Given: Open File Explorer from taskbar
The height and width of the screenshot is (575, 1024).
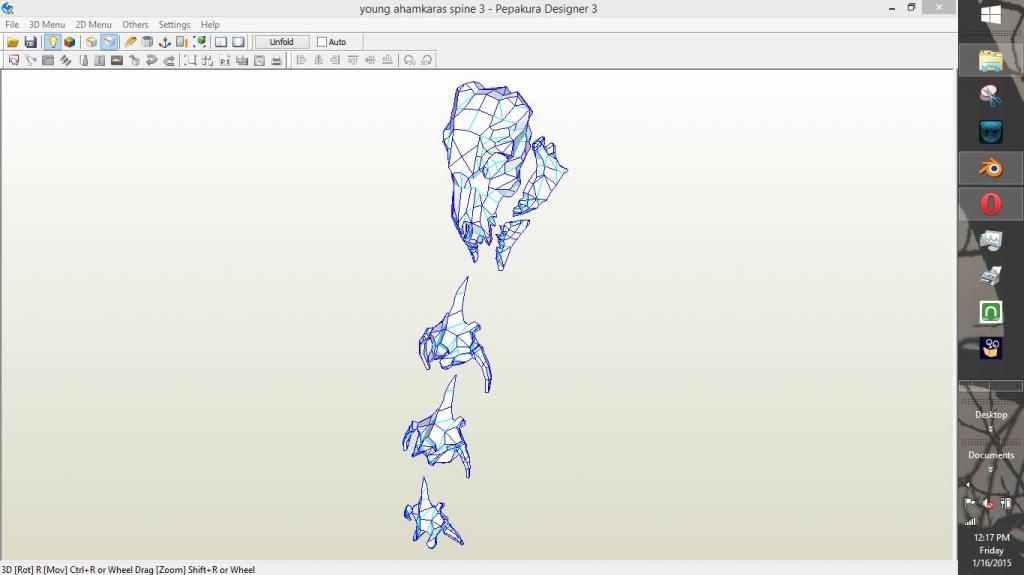Looking at the screenshot, I should (x=991, y=61).
